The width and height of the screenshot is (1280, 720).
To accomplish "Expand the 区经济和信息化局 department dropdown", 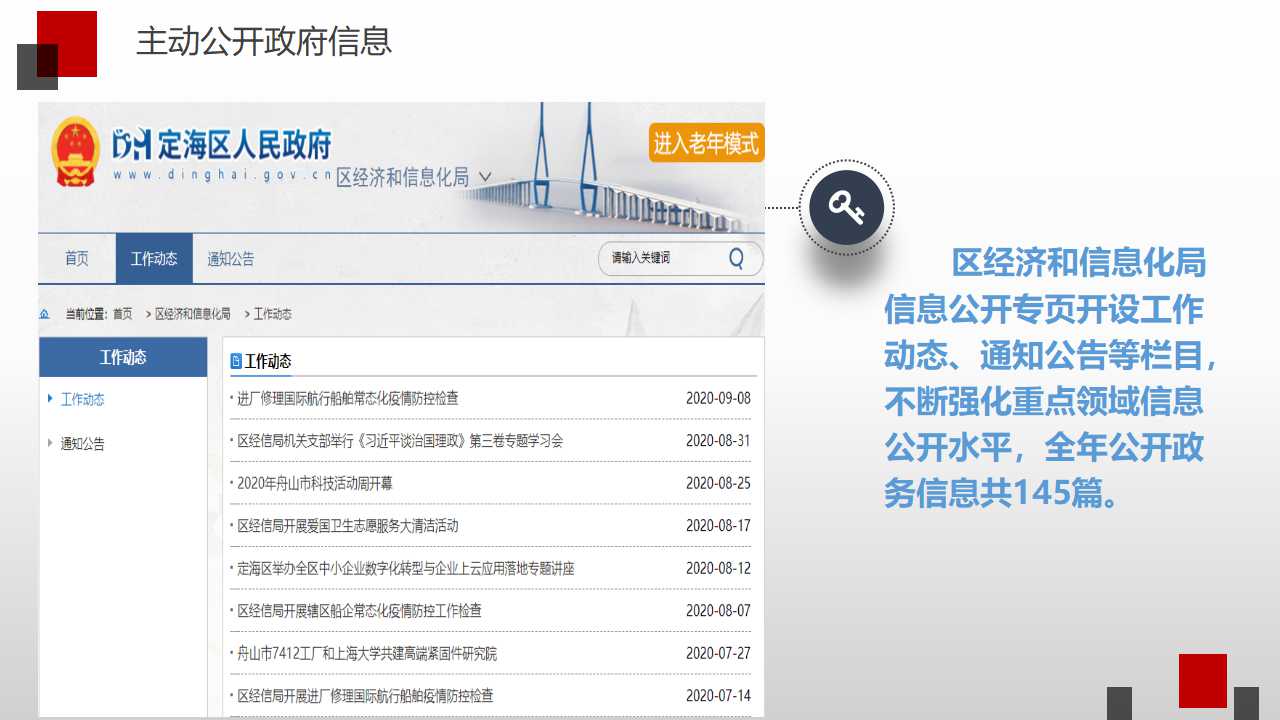I will tap(485, 177).
